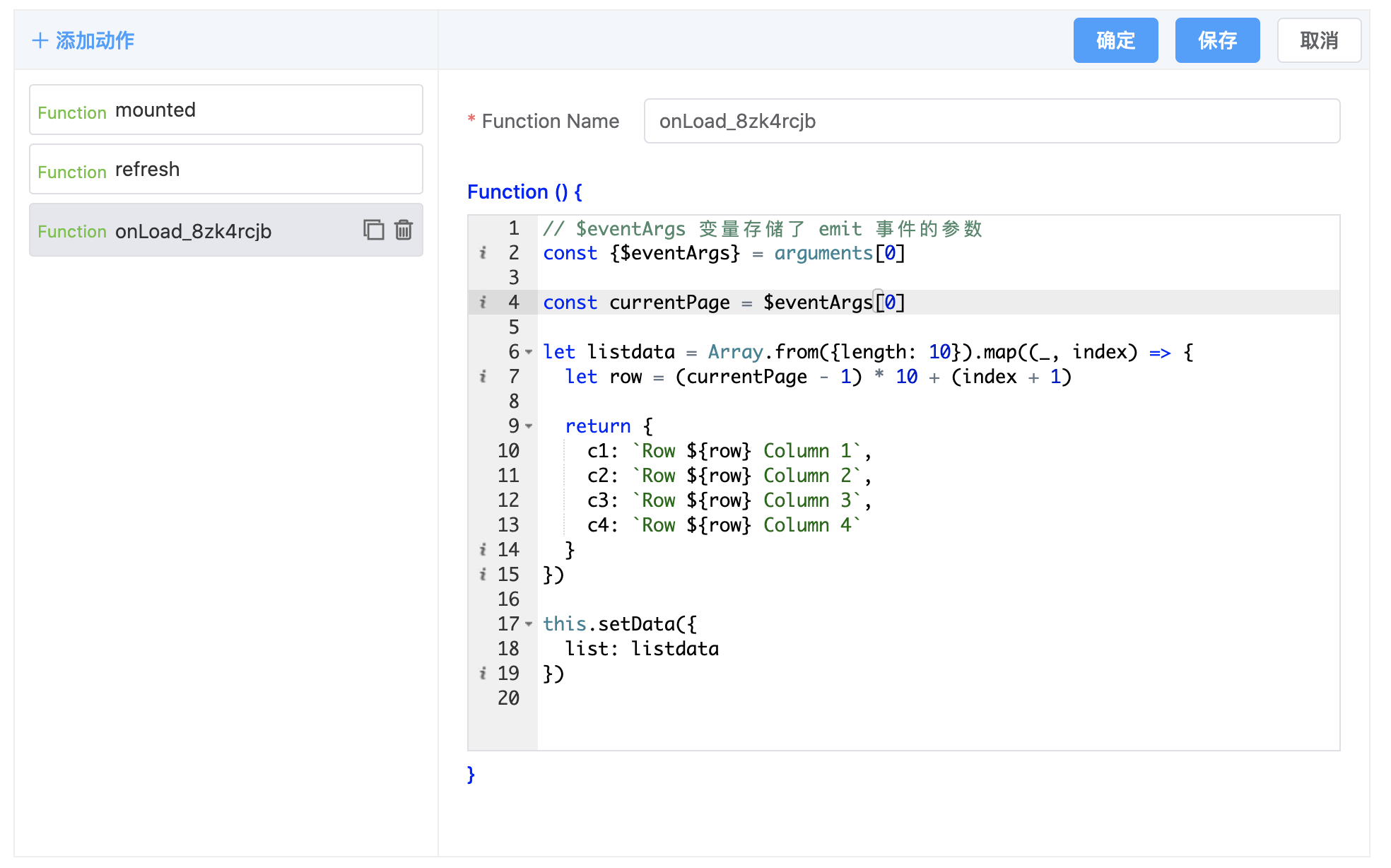
Task: Collapse the return block fold at line 9
Action: (x=529, y=426)
